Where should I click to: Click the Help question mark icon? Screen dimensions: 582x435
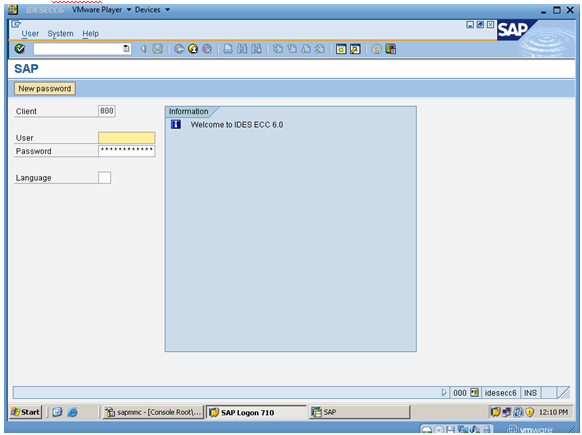376,49
